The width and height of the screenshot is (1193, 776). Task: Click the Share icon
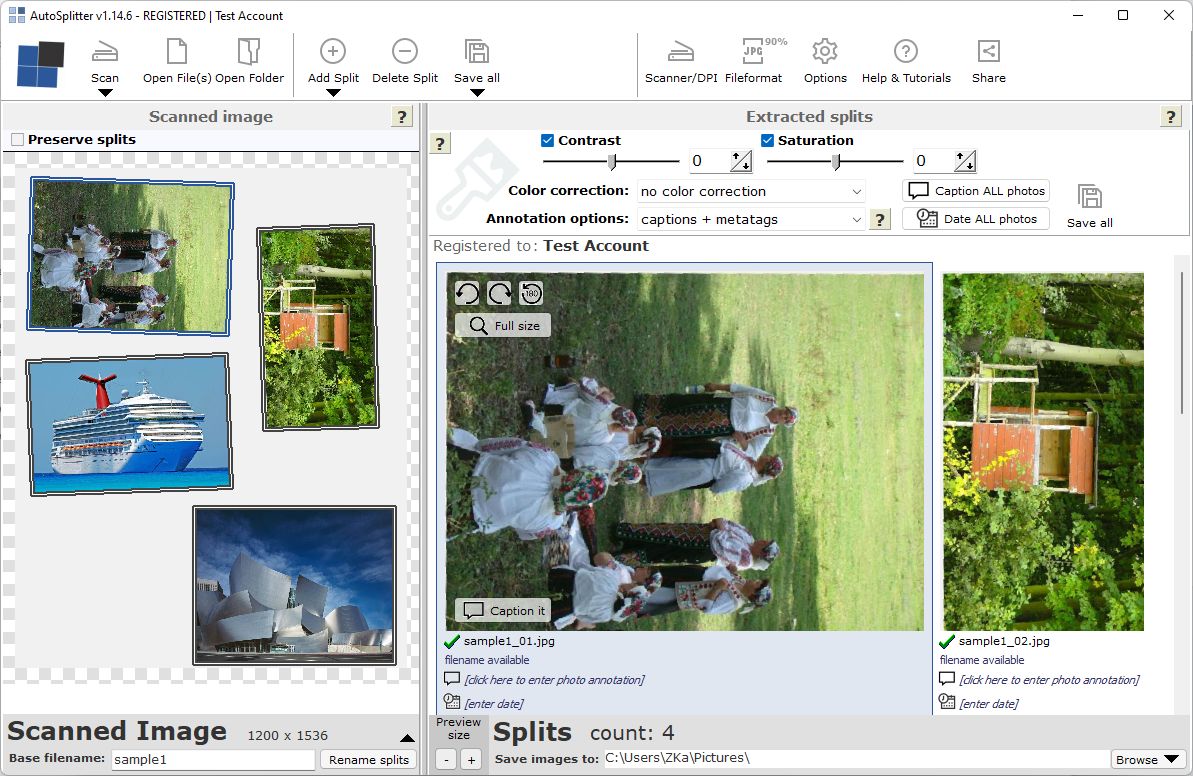988,52
